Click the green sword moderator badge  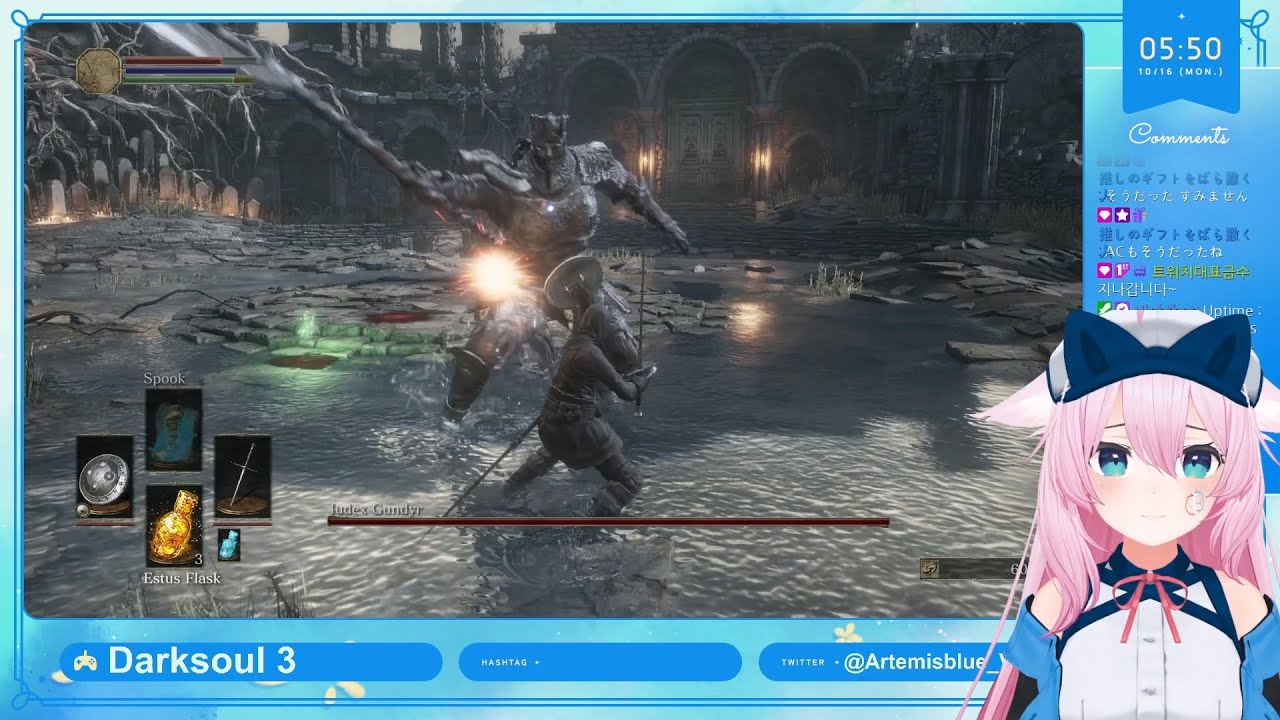(1104, 309)
